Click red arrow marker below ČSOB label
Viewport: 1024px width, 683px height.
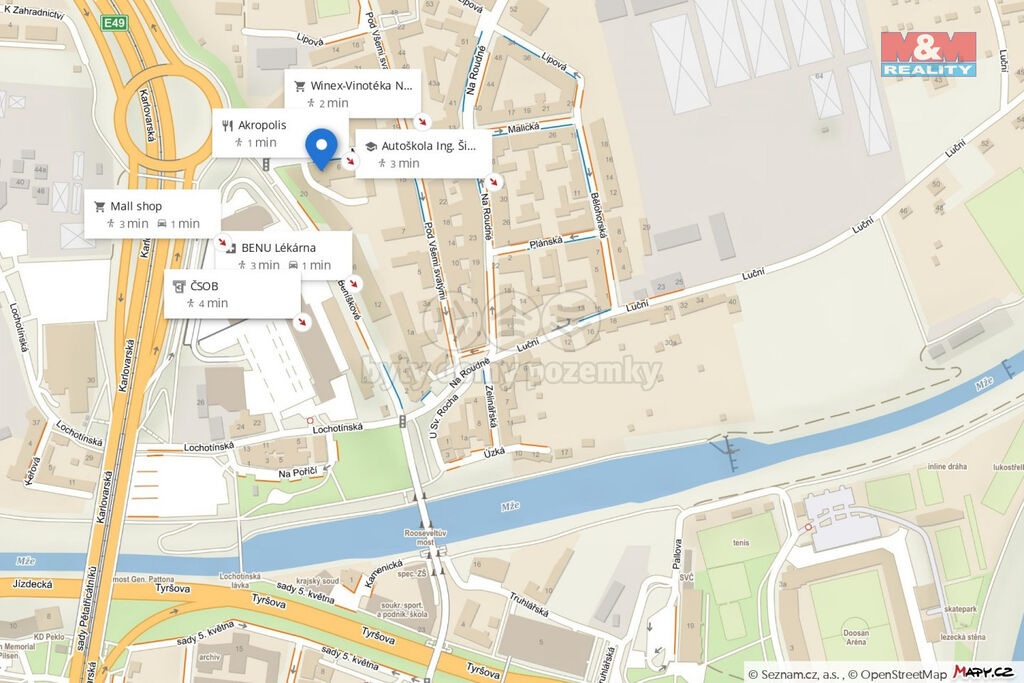[x=302, y=322]
